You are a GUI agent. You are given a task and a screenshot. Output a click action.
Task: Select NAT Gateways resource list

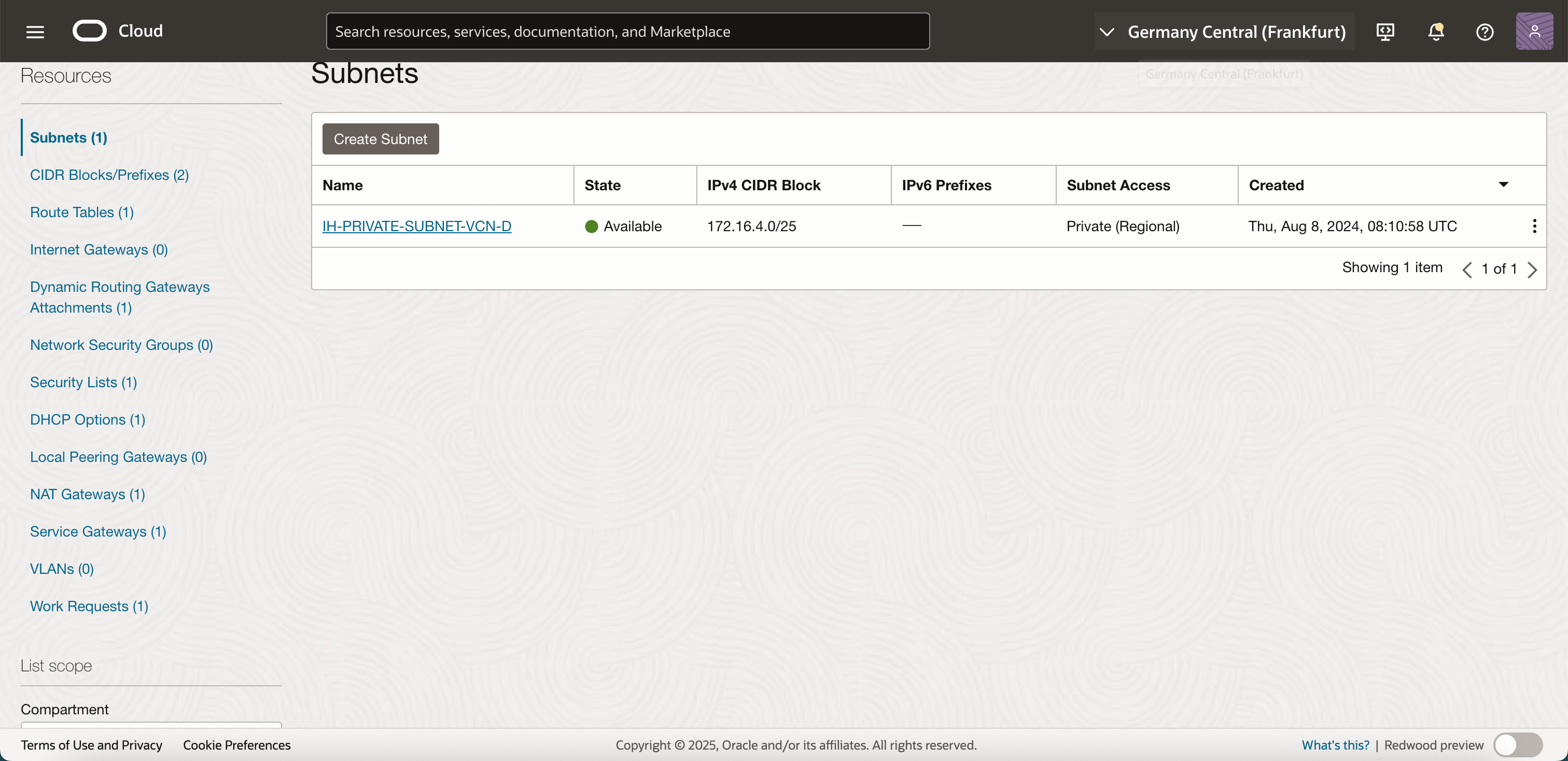coord(88,494)
